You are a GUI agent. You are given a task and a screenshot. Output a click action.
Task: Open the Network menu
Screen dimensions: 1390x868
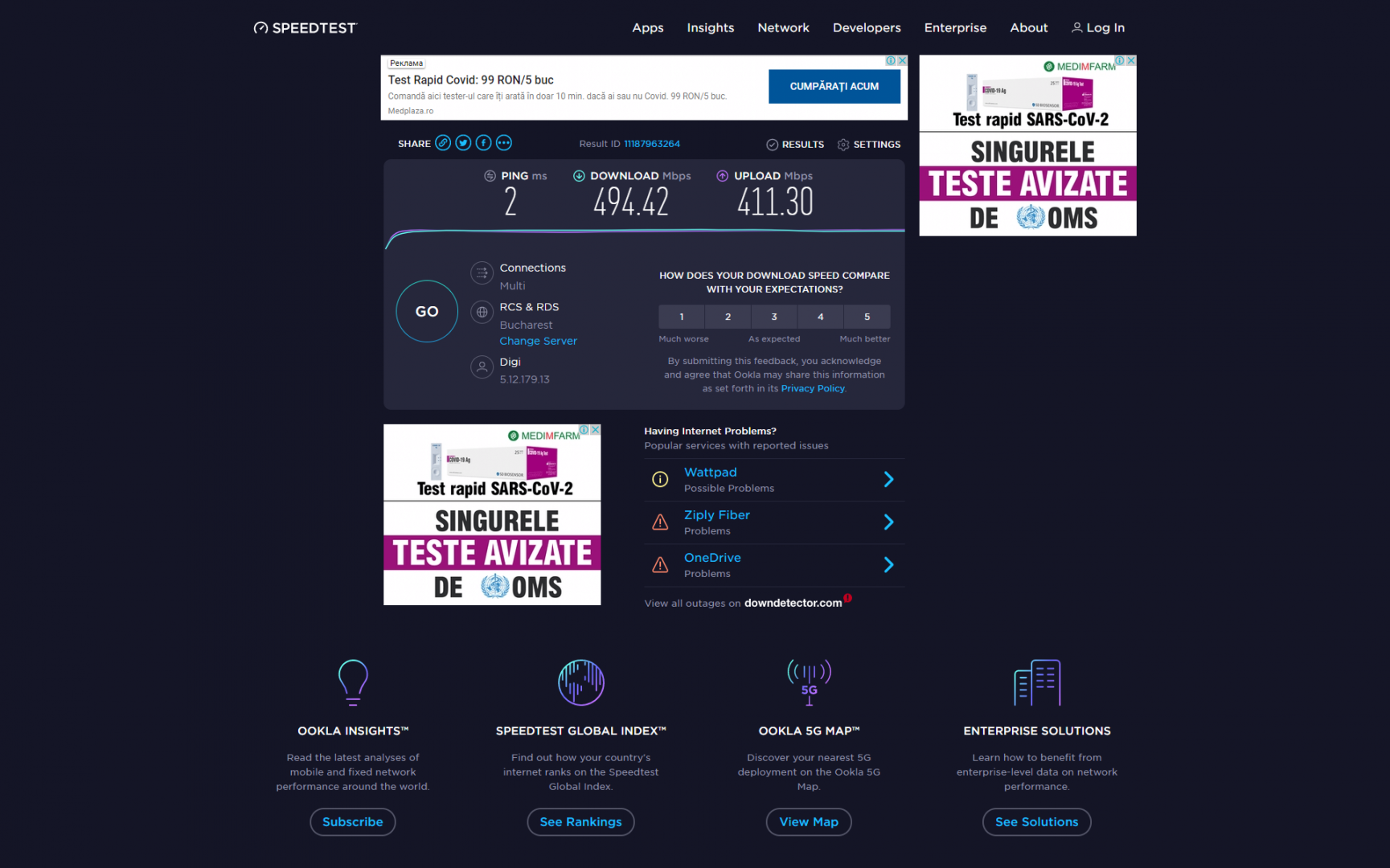coord(784,28)
